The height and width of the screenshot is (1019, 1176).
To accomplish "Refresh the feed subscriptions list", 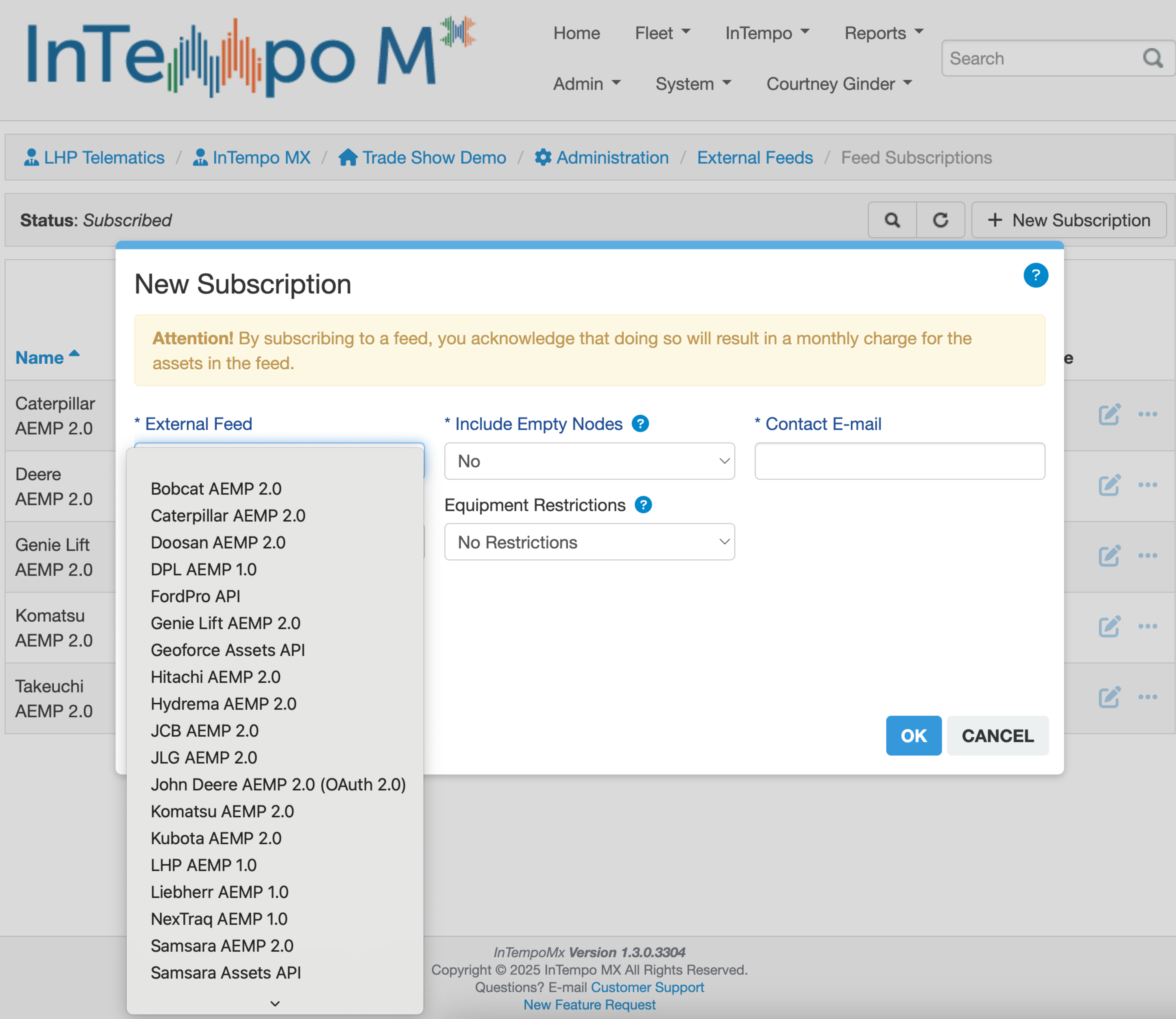I will click(940, 220).
